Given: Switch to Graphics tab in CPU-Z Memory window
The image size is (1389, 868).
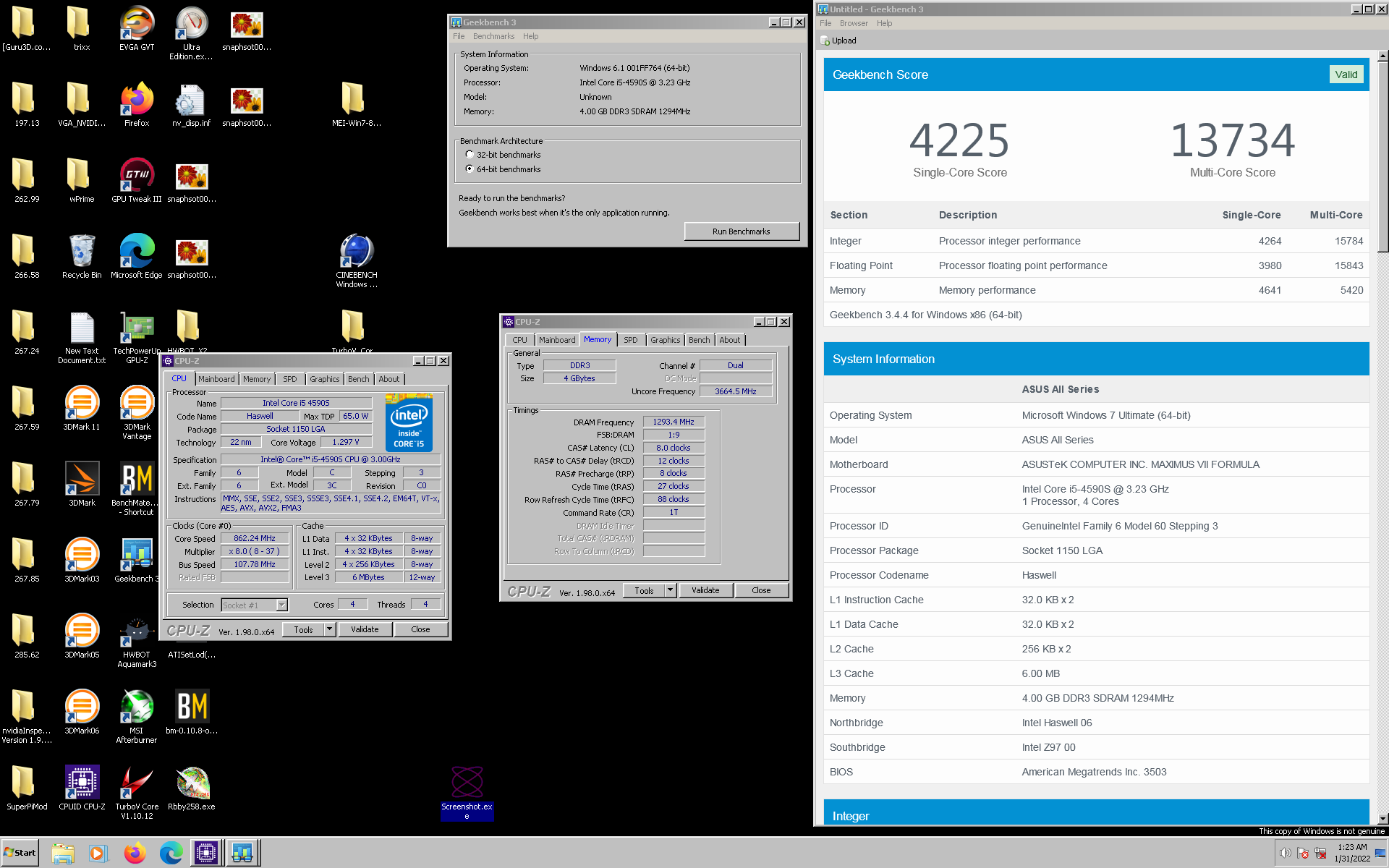Looking at the screenshot, I should (665, 340).
